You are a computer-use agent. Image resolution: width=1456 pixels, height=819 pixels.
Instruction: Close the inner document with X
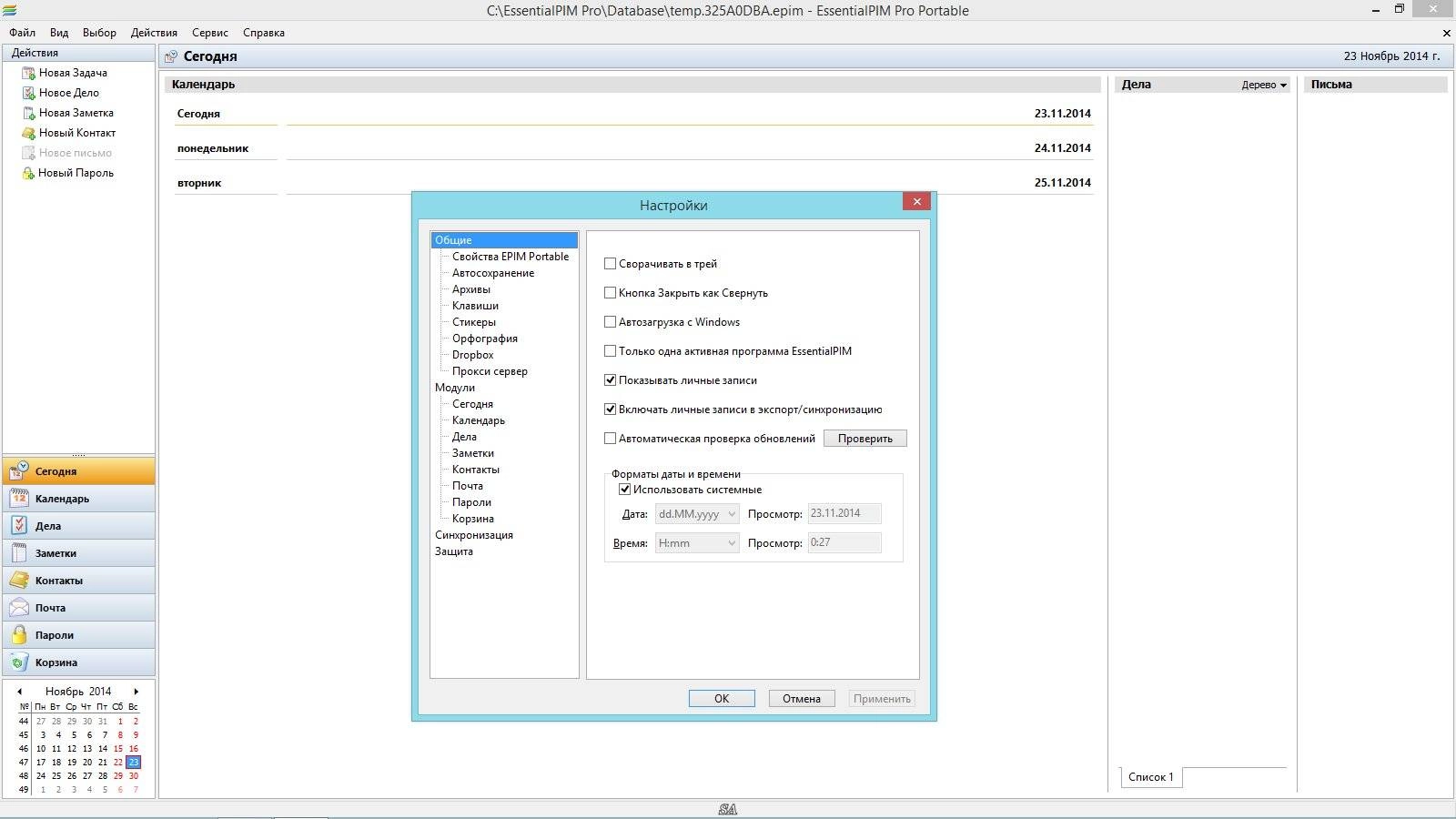click(1446, 33)
